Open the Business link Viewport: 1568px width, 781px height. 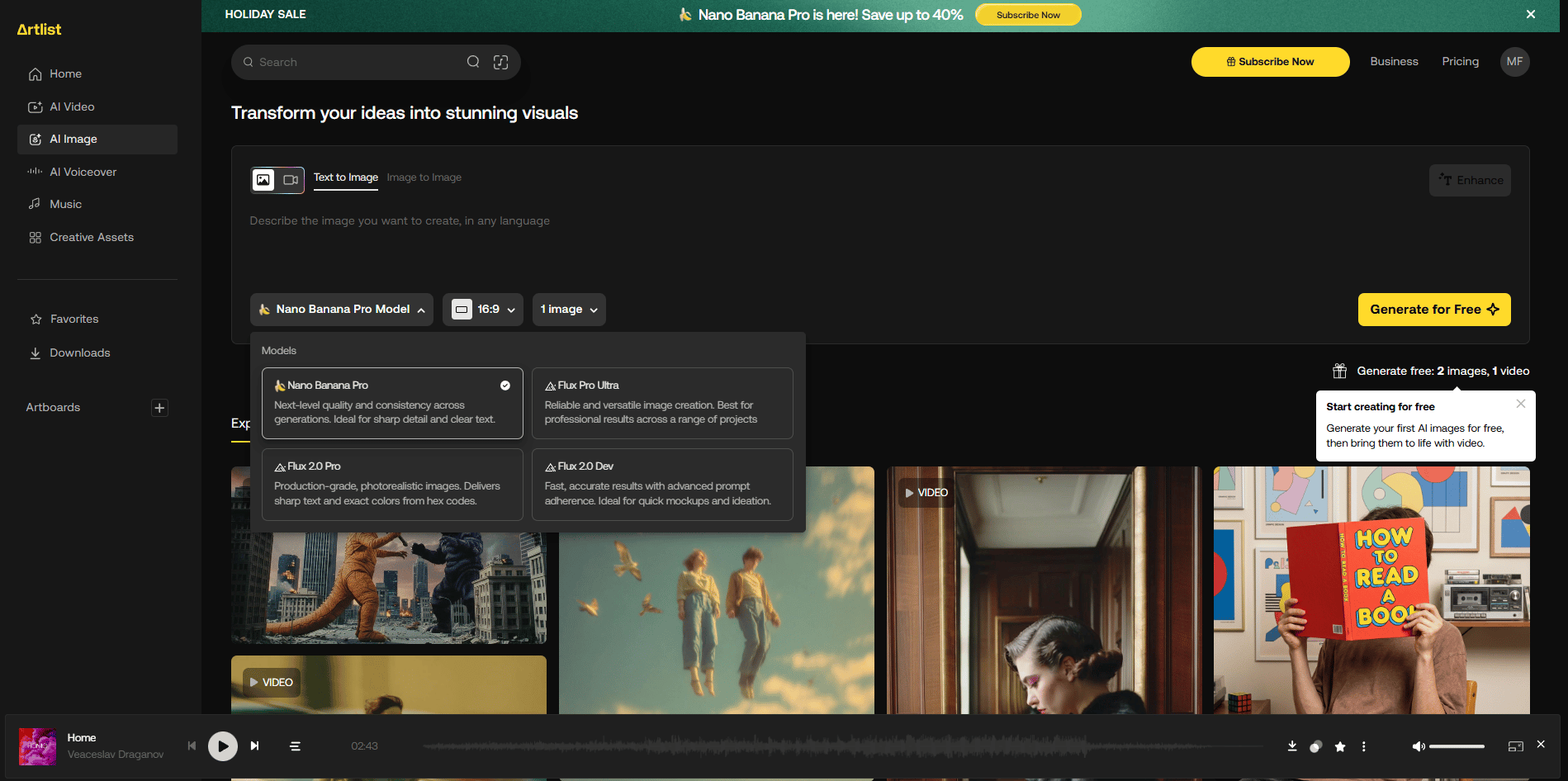pos(1394,62)
